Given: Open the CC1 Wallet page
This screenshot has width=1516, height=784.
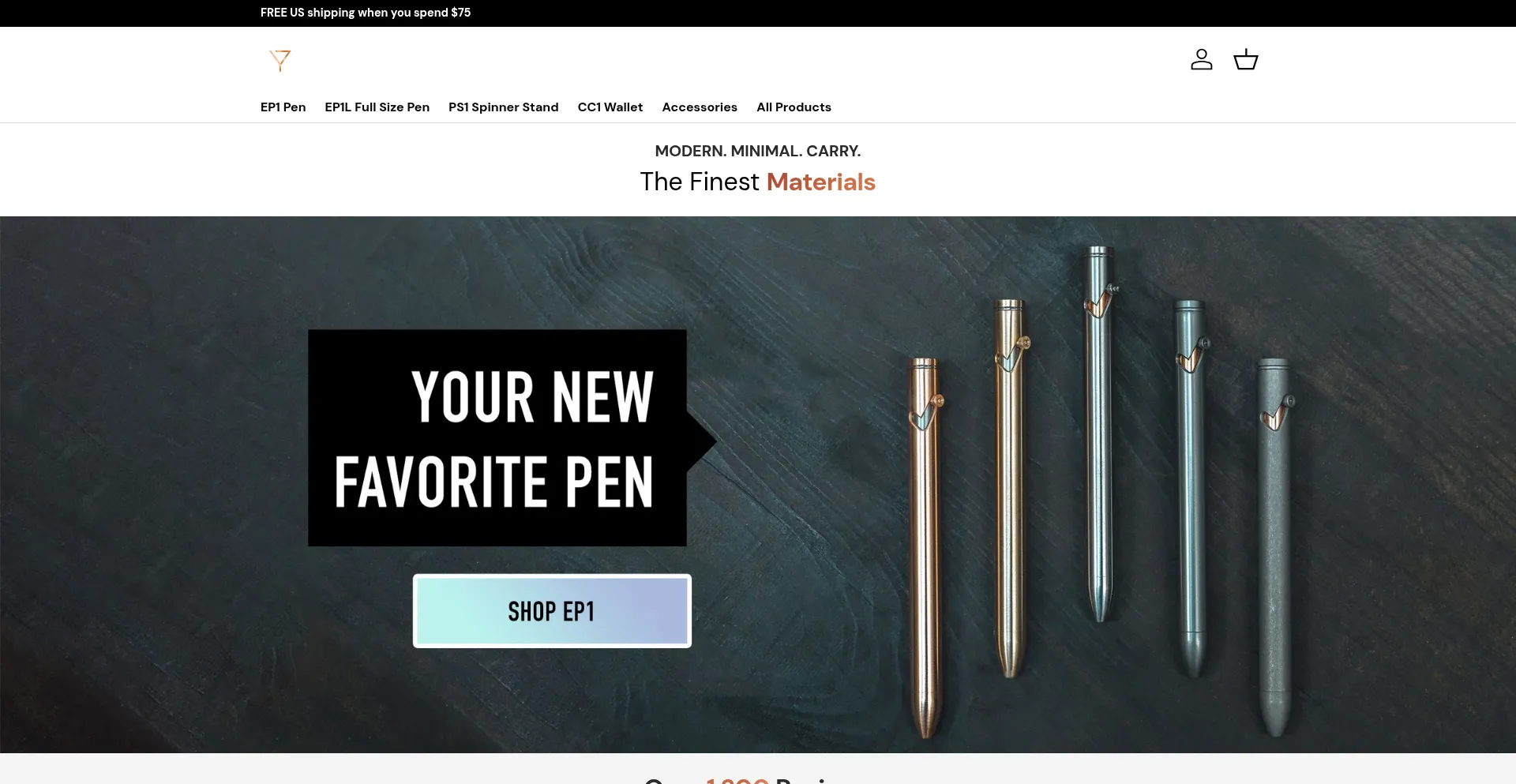Looking at the screenshot, I should [610, 107].
